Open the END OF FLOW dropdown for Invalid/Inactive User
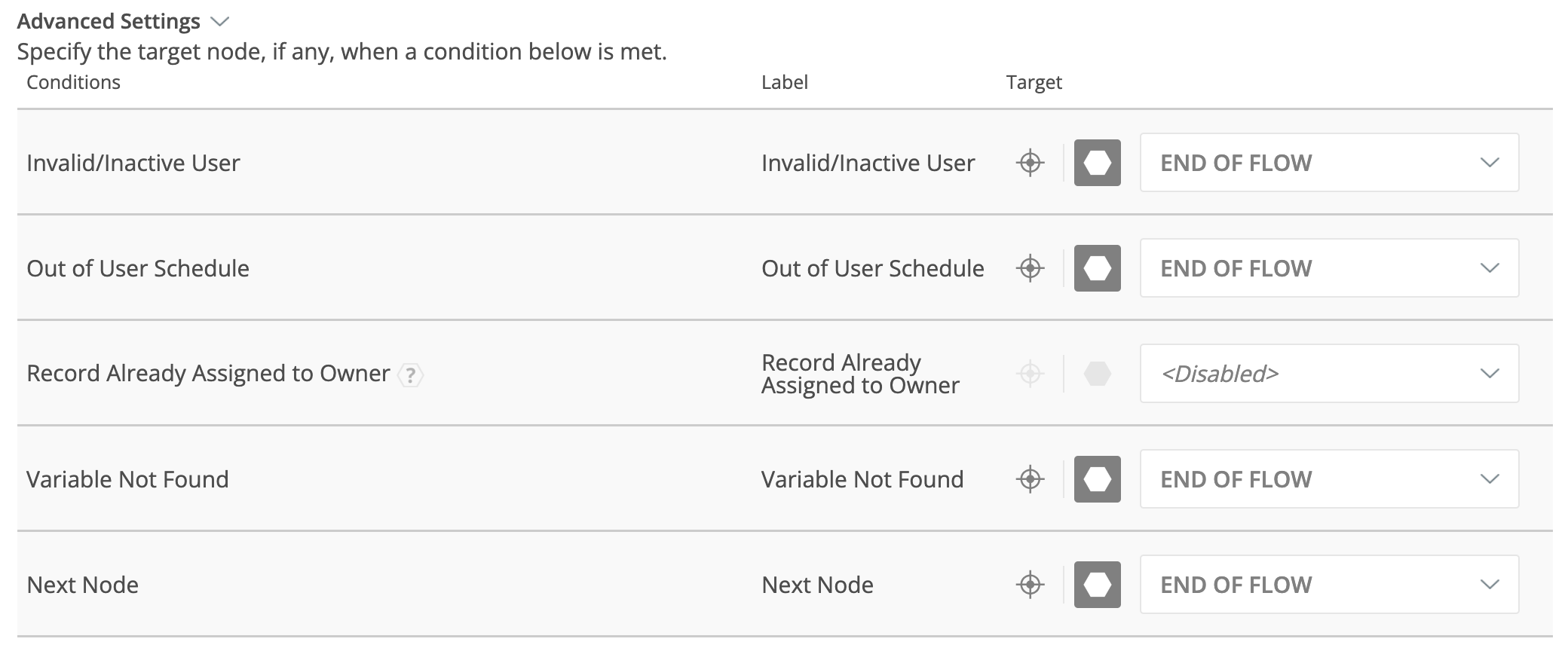 1329,162
